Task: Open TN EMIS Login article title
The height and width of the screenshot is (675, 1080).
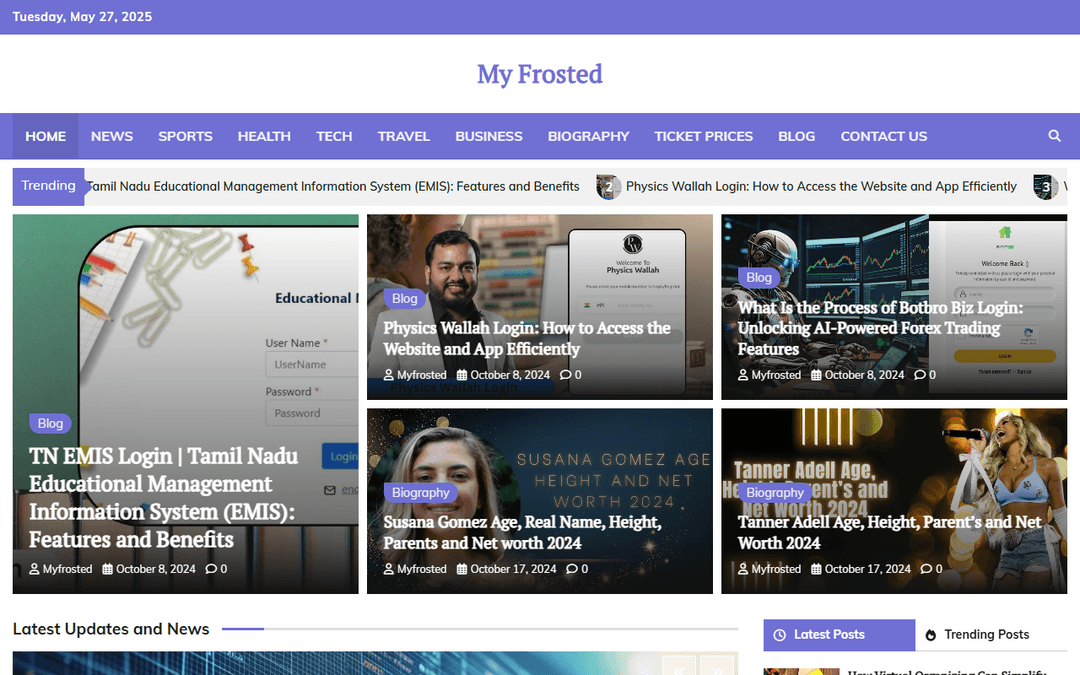Action: (x=163, y=498)
